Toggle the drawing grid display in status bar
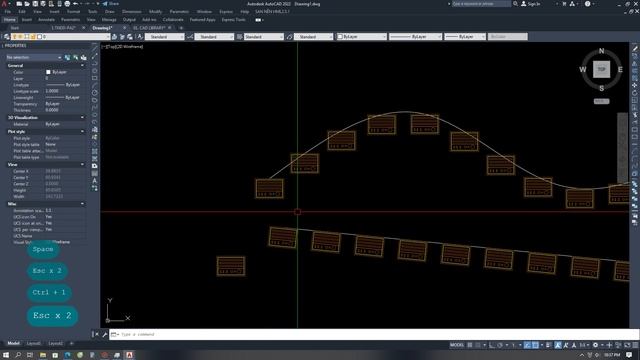 pyautogui.click(x=470, y=345)
